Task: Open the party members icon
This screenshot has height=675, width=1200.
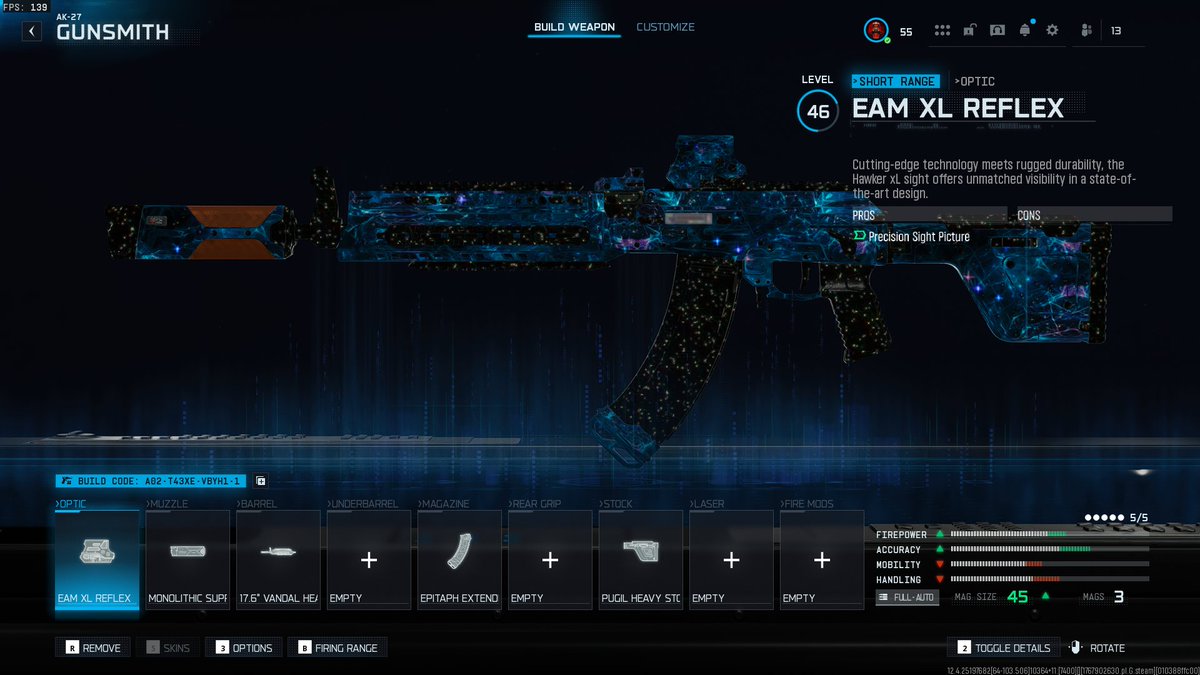Action: click(x=1087, y=31)
